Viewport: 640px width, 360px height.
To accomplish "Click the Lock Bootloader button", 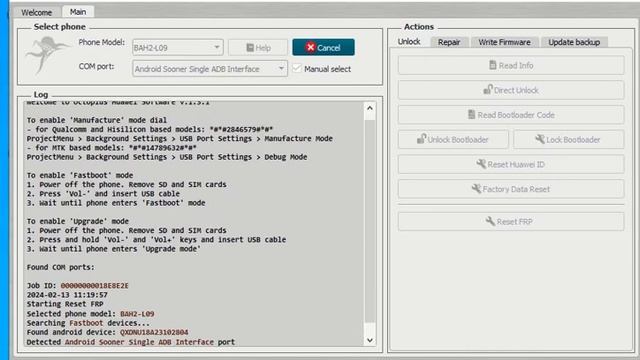I will [x=569, y=140].
